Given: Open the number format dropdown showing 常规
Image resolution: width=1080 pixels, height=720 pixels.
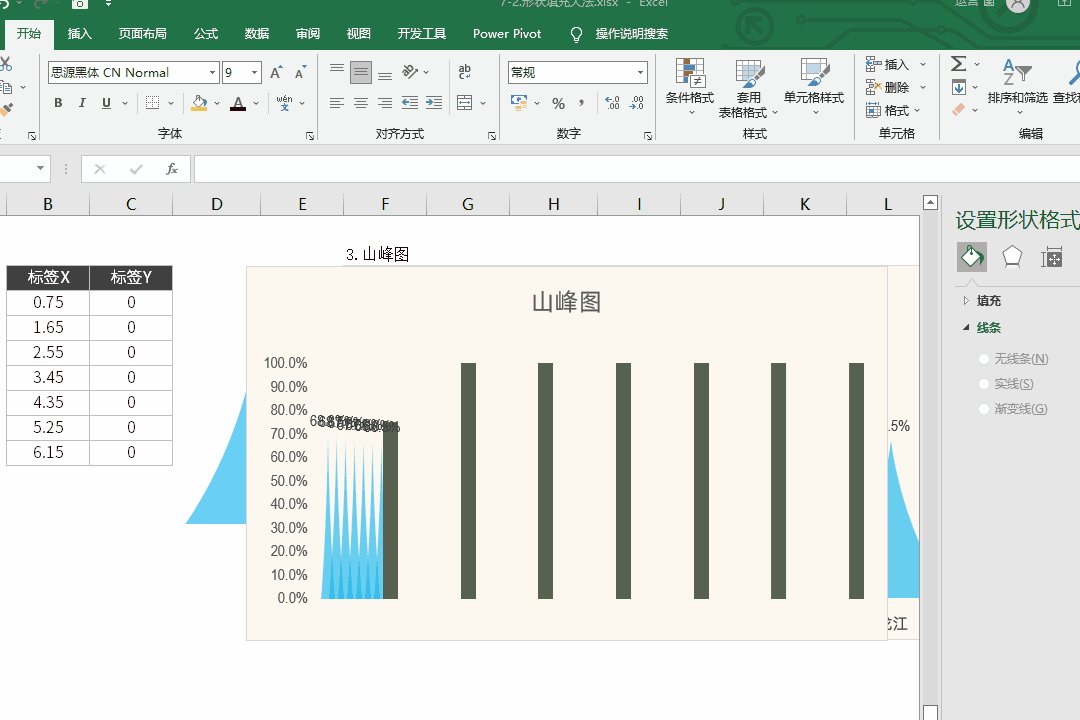Looking at the screenshot, I should tap(640, 73).
